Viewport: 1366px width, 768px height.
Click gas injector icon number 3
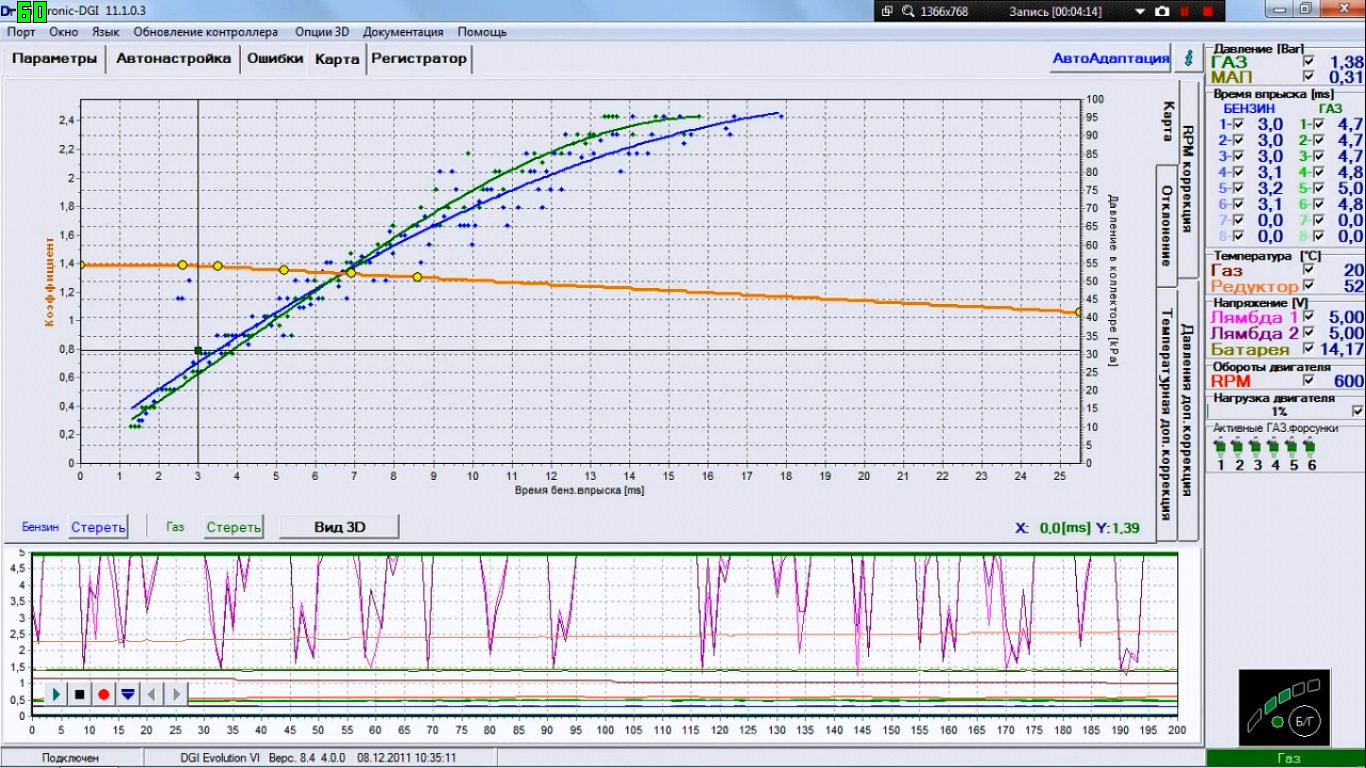coord(1256,448)
